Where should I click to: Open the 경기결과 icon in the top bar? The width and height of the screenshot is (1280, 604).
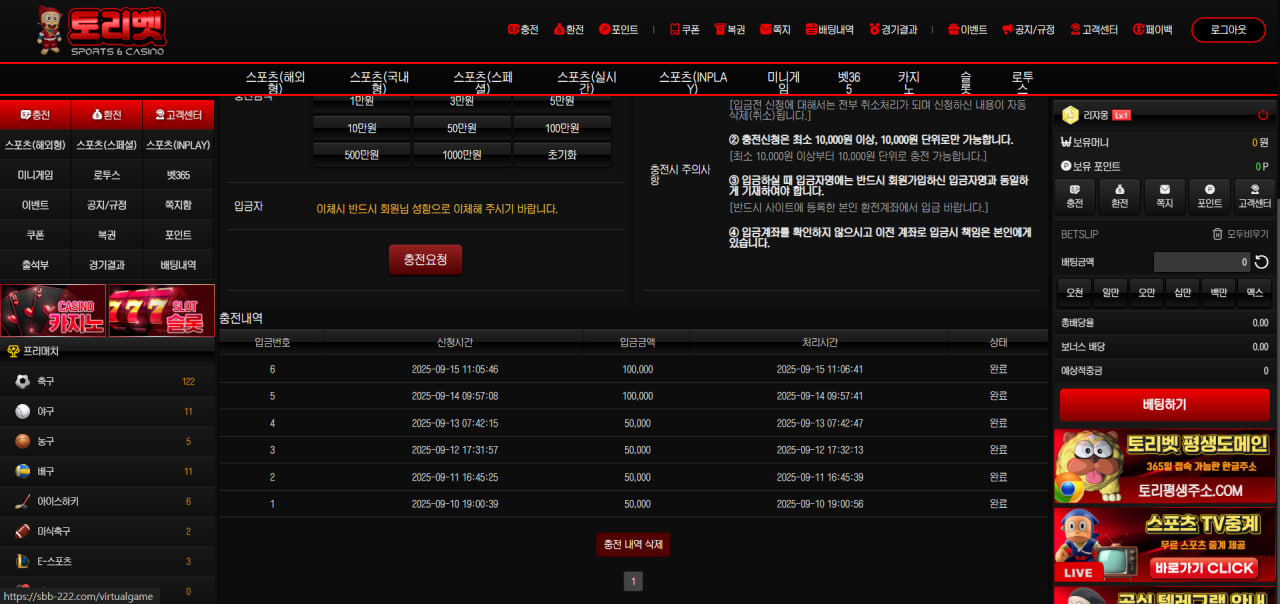[x=875, y=30]
